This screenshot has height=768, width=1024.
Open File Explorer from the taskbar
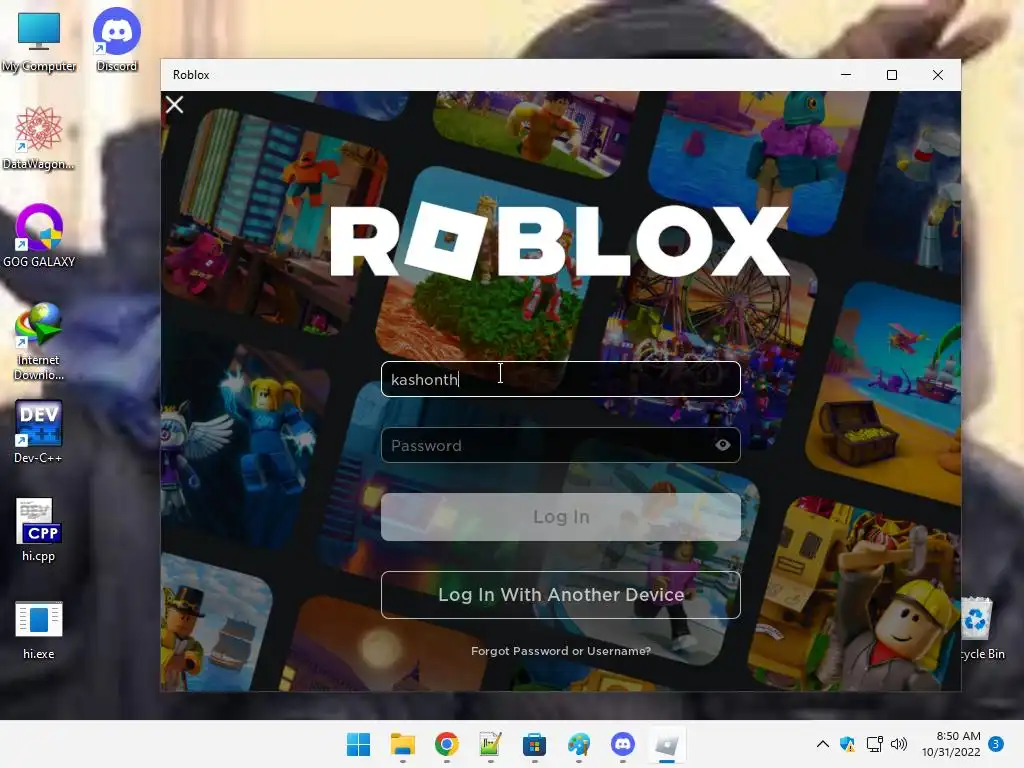[402, 744]
